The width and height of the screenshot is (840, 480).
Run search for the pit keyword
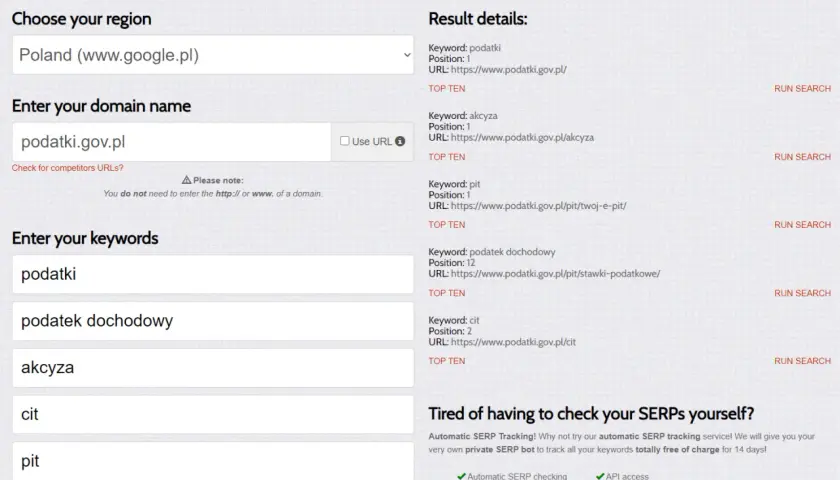click(x=802, y=224)
